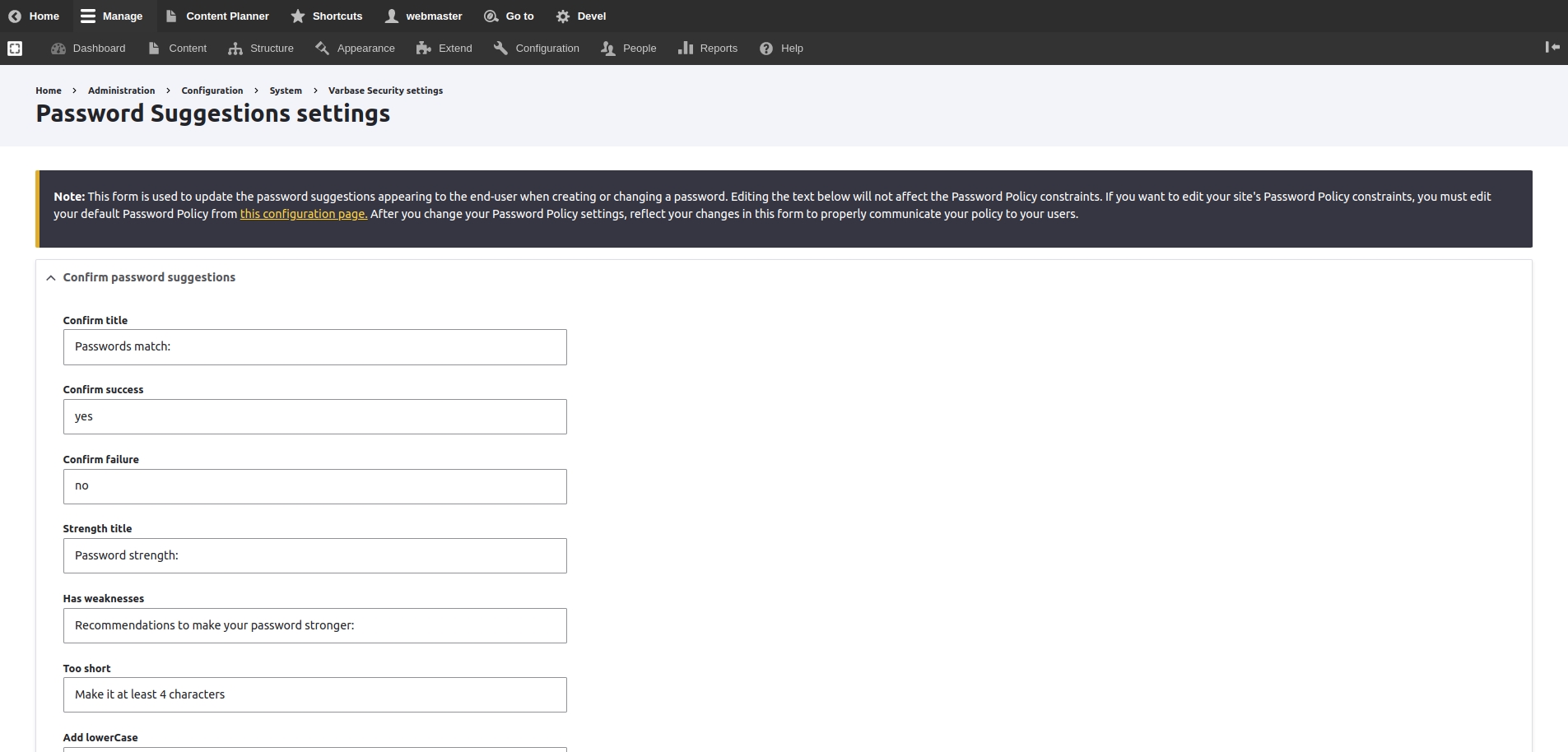Open Help via the question mark icon

(x=766, y=49)
